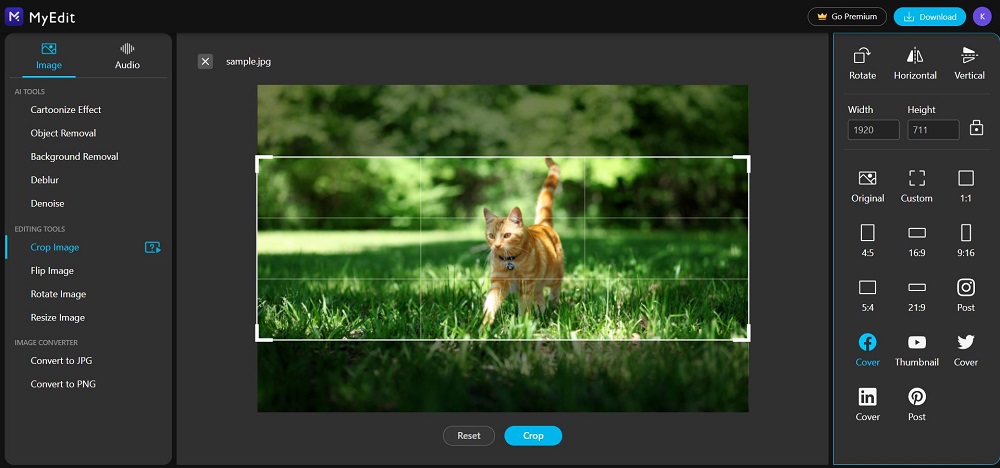Image resolution: width=1000 pixels, height=468 pixels.
Task: Toggle the aspect ratio lock icon
Action: (x=976, y=128)
